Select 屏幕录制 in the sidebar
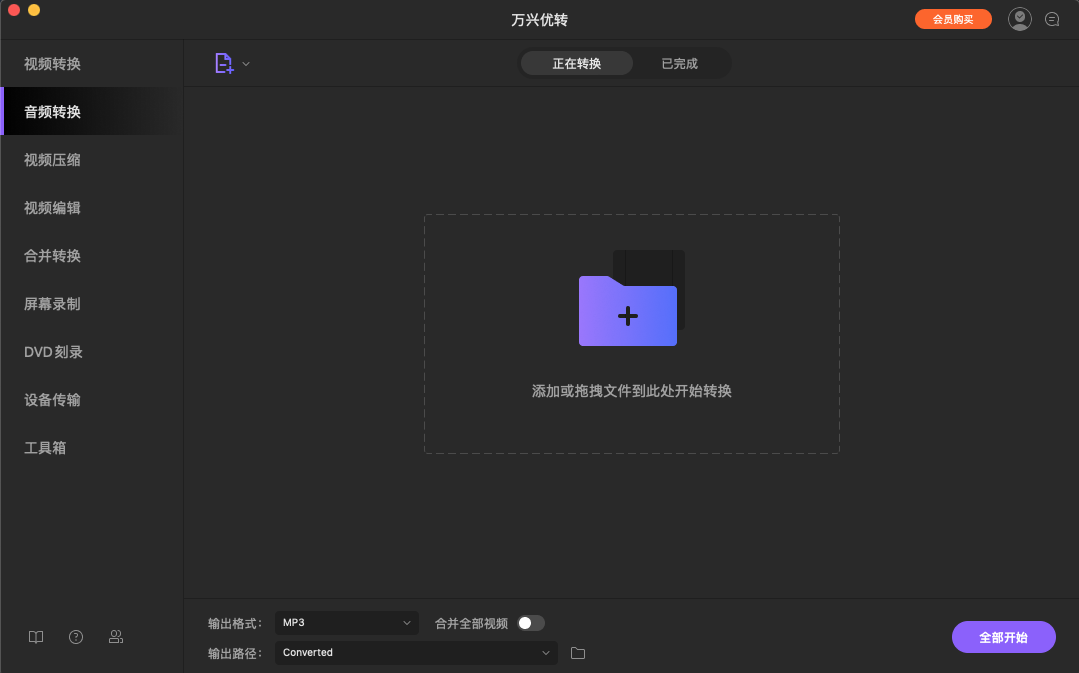 (x=50, y=303)
